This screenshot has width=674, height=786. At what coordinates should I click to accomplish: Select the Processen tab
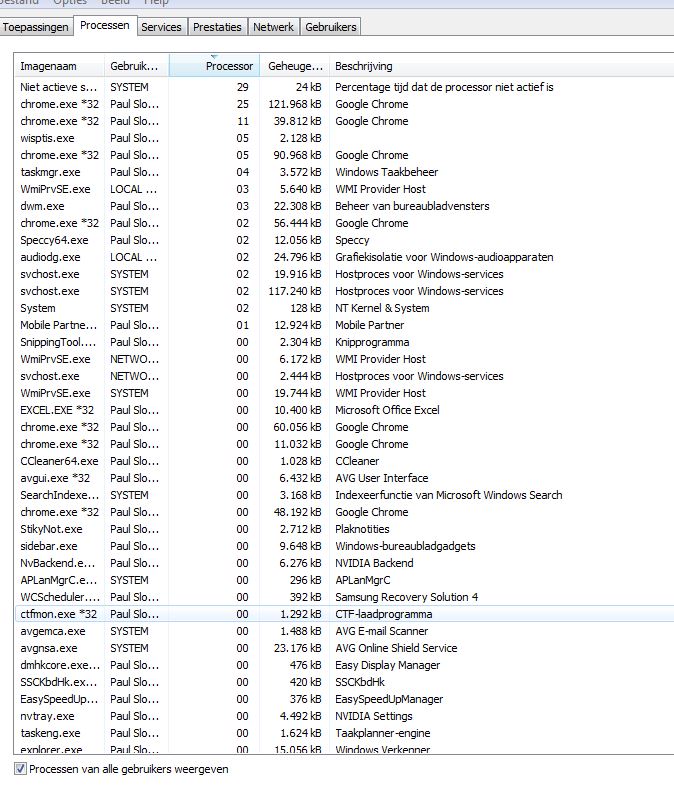pos(105,26)
